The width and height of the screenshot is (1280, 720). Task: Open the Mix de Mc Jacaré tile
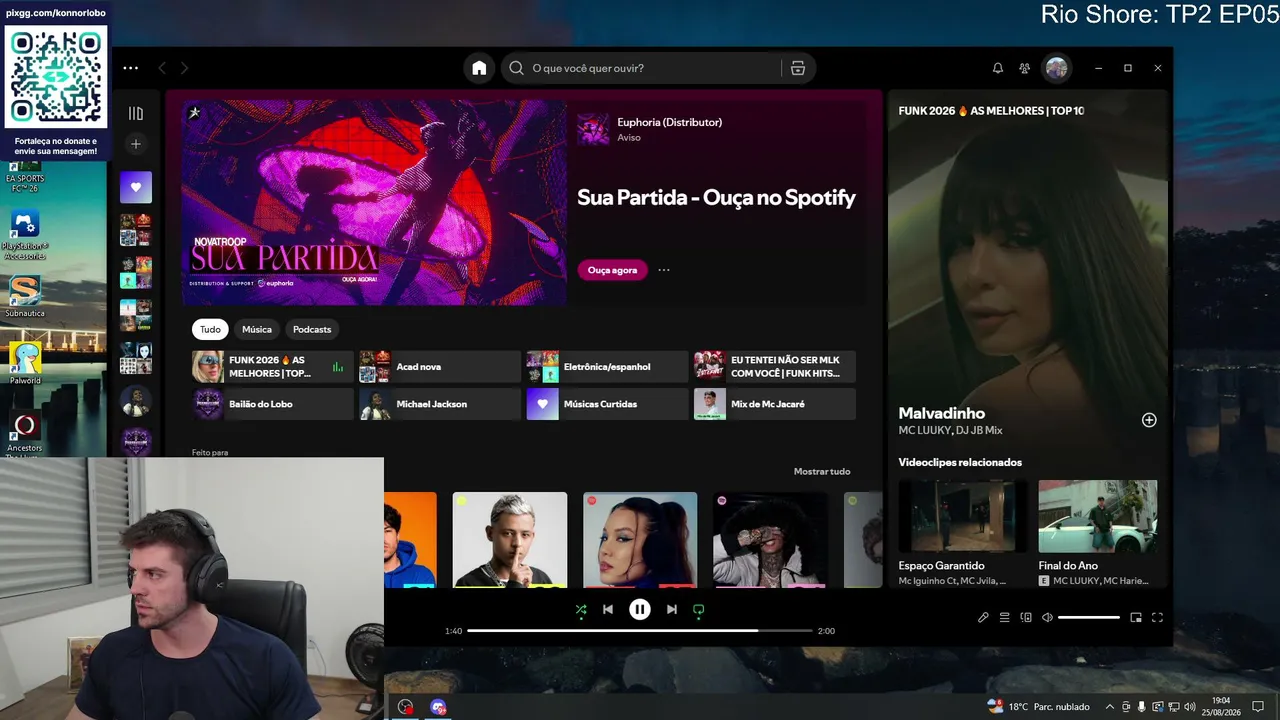point(775,404)
